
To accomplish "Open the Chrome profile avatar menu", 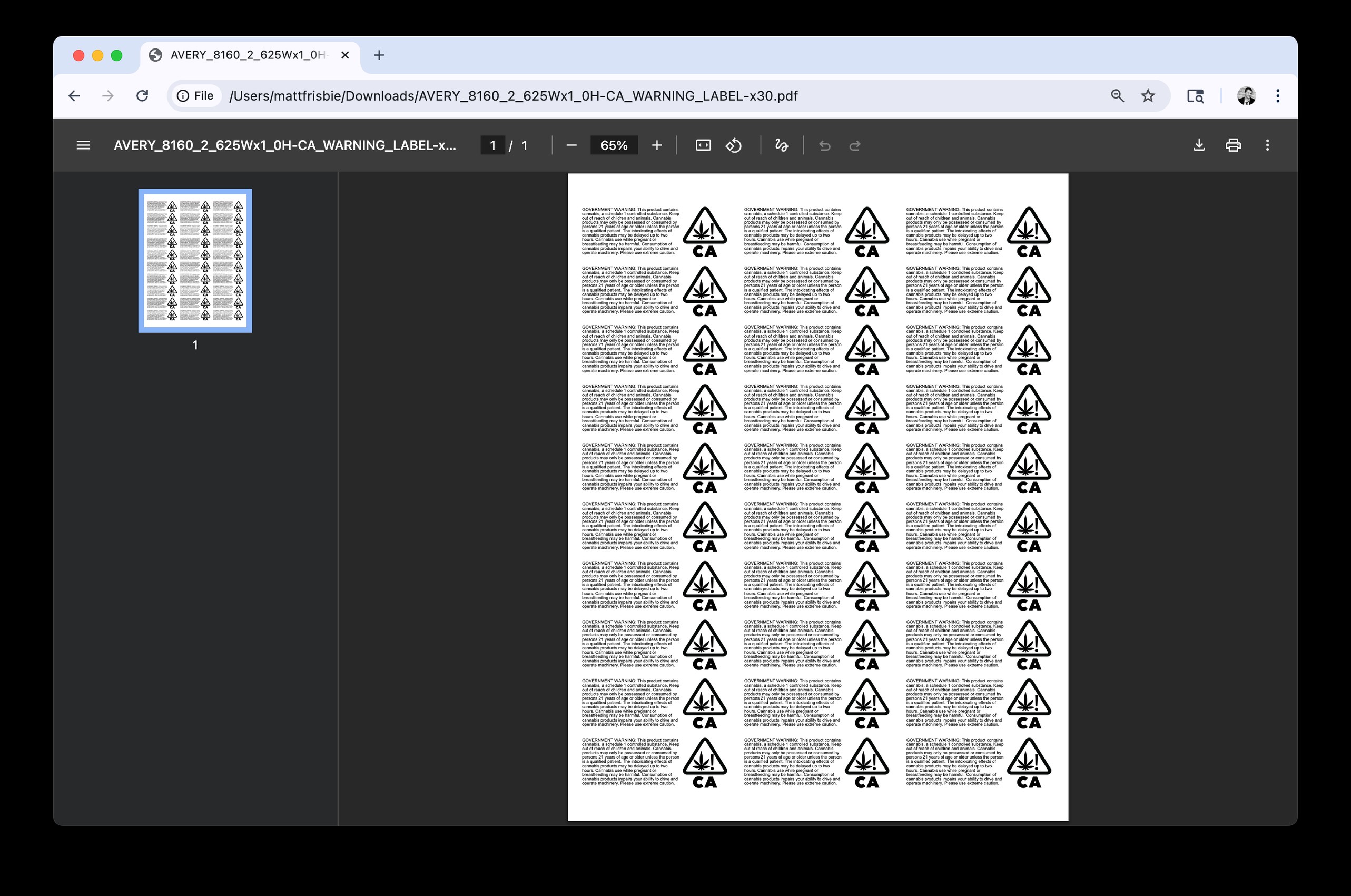I will click(x=1246, y=95).
